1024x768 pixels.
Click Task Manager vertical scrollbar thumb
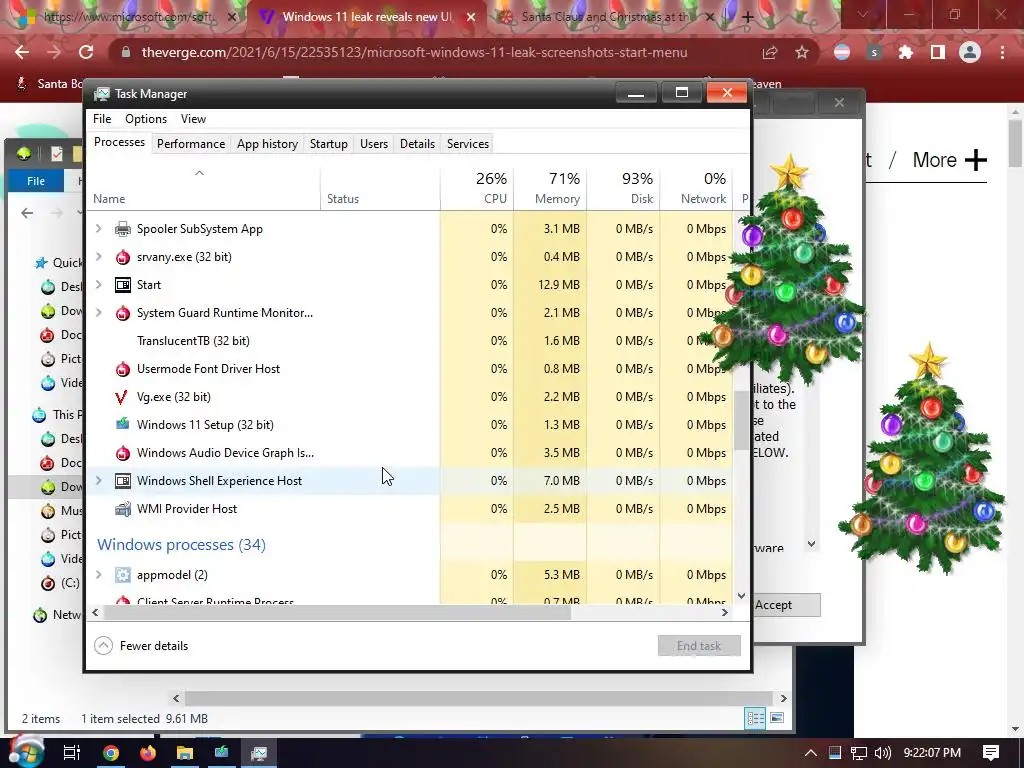(x=741, y=421)
